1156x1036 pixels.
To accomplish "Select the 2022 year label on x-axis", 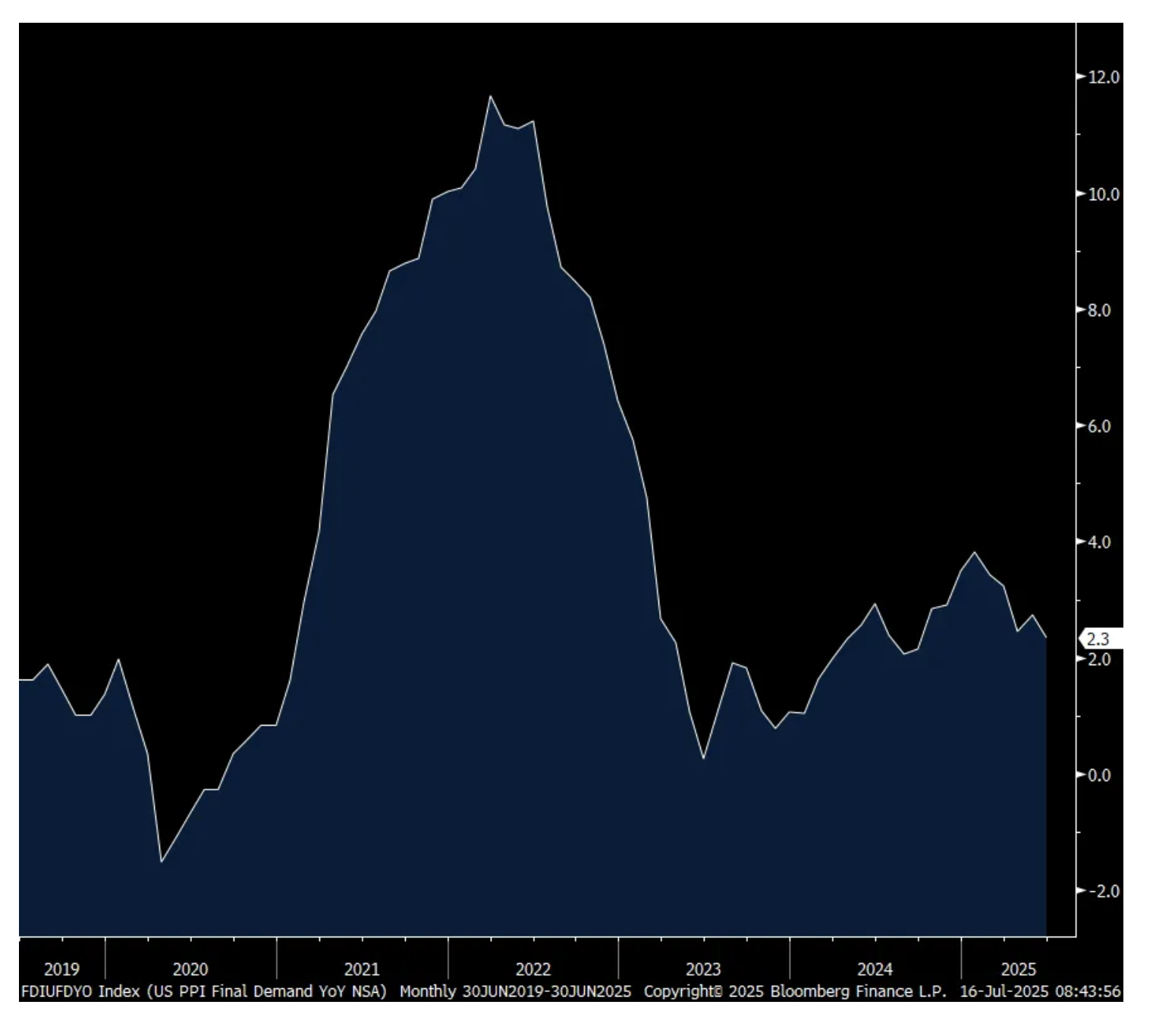I will pos(533,969).
